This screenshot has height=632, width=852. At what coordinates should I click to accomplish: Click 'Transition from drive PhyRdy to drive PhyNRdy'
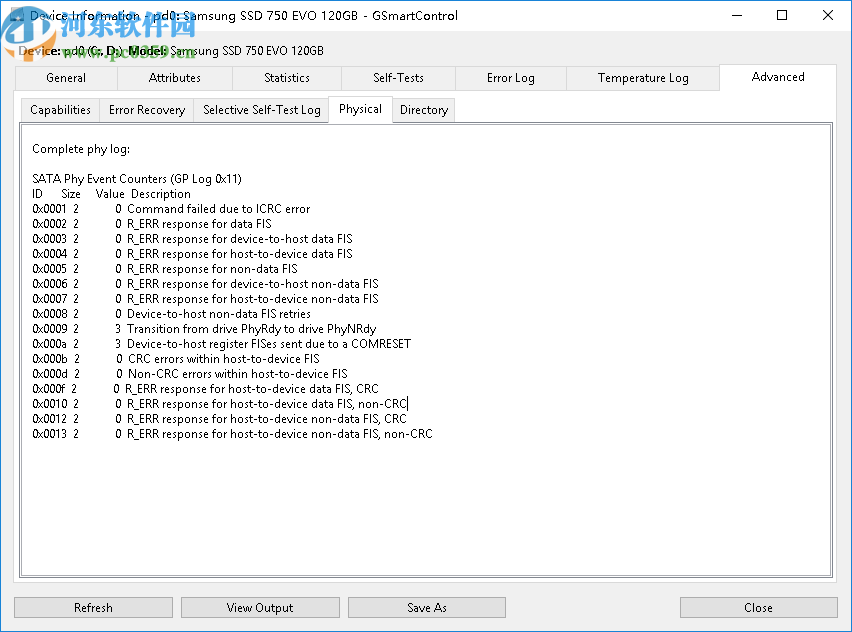(251, 329)
